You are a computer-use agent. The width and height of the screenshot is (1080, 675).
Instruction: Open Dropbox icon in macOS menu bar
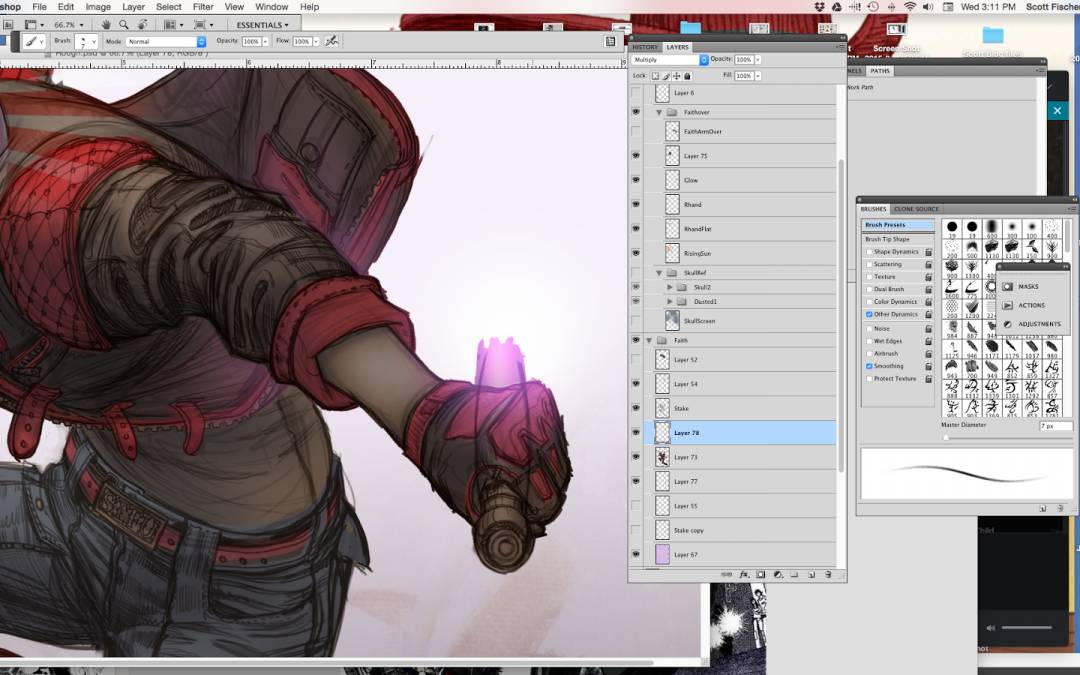point(819,7)
